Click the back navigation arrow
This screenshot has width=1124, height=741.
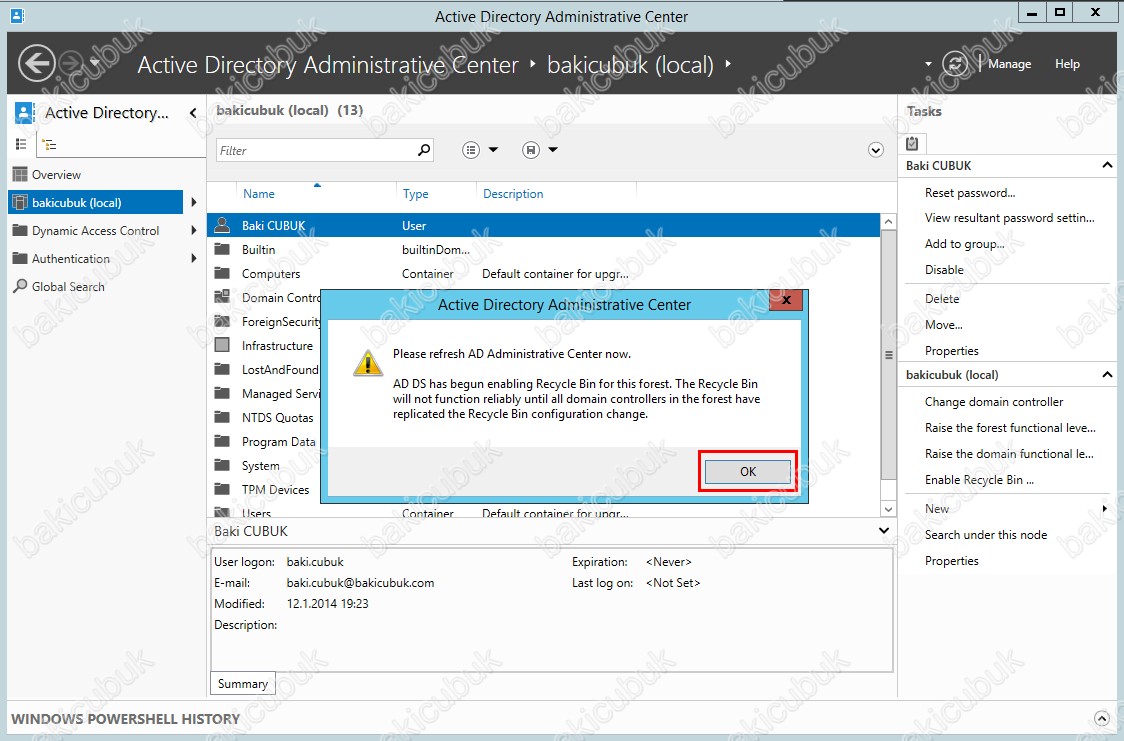pyautogui.click(x=37, y=63)
